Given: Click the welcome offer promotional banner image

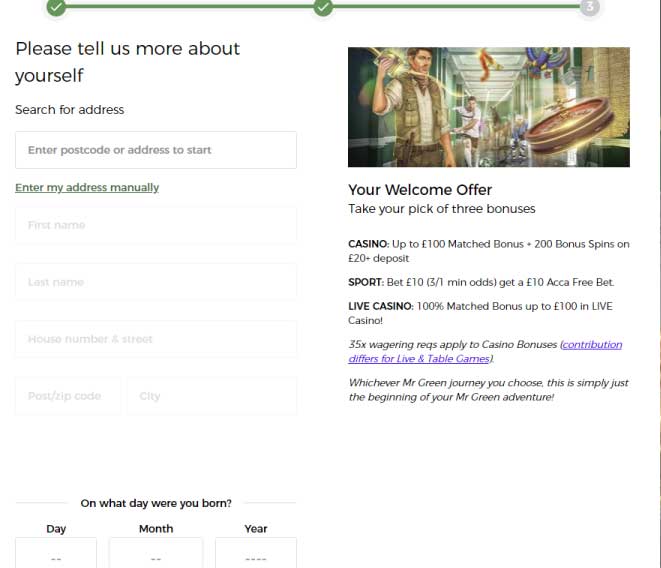Looking at the screenshot, I should pos(489,107).
